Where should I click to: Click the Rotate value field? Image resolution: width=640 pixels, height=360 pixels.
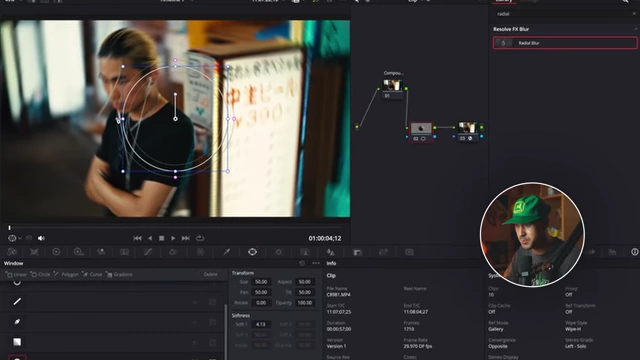(261, 303)
